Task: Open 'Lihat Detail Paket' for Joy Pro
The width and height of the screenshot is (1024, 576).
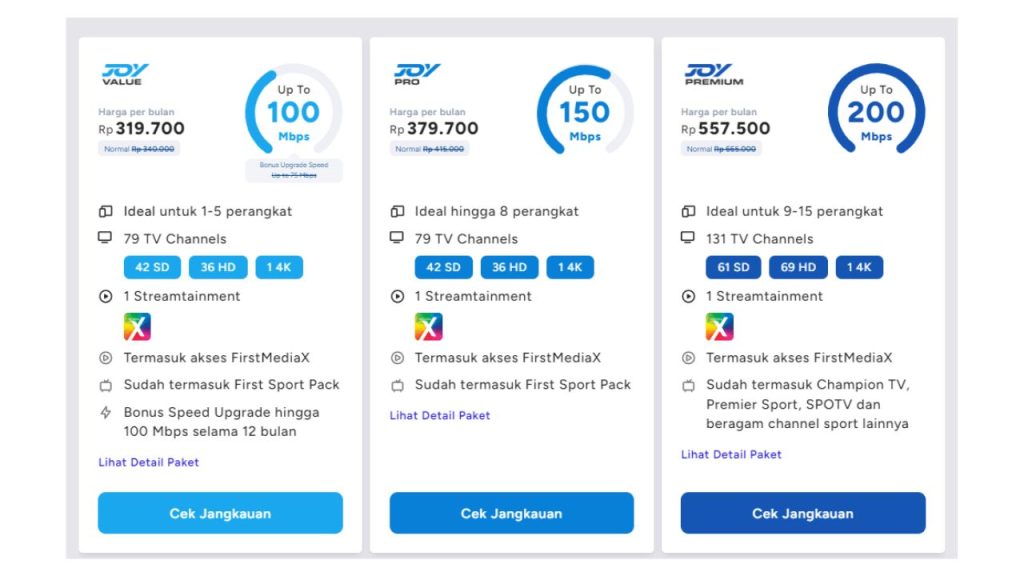Action: click(440, 415)
